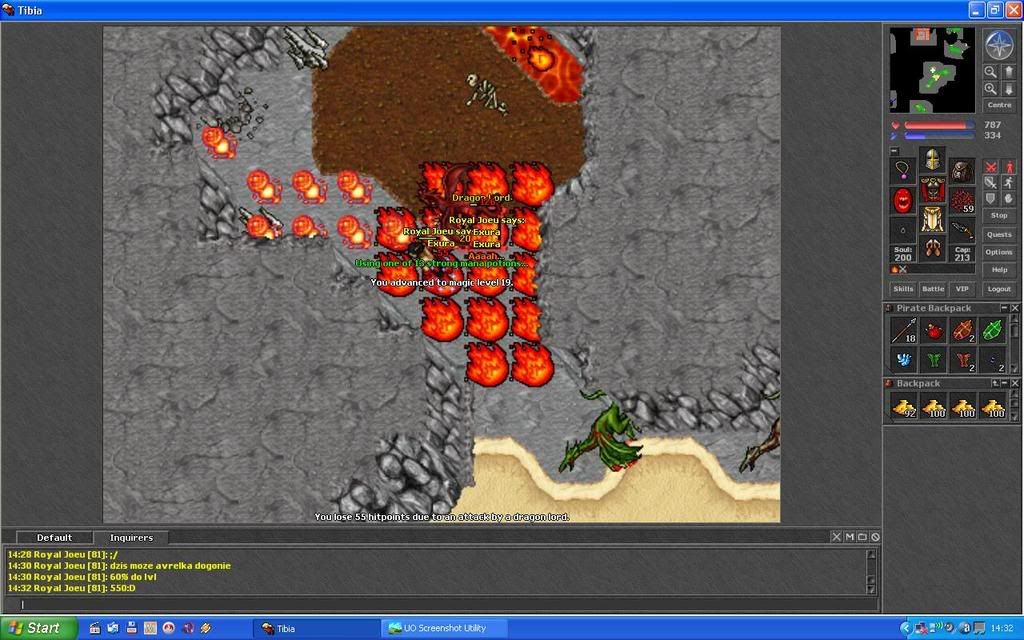Switch to the Inquirers chat tab

pyautogui.click(x=131, y=537)
